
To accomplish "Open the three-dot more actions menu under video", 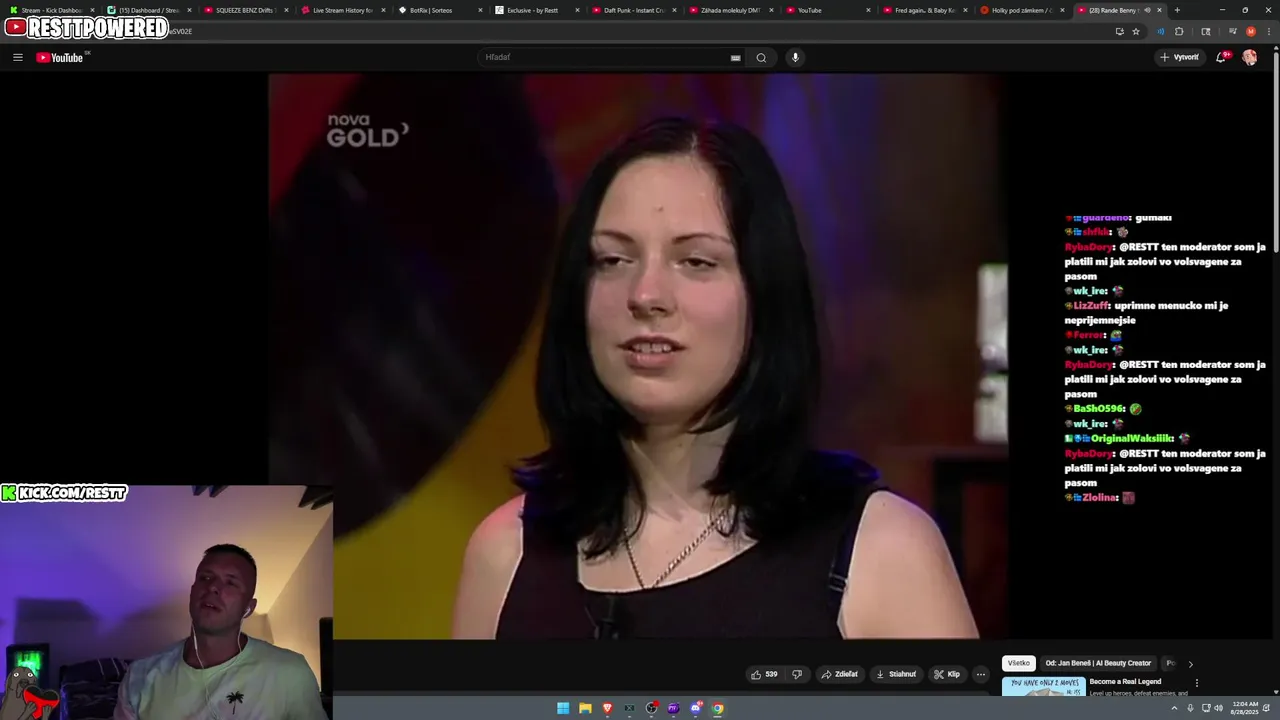I will (980, 674).
